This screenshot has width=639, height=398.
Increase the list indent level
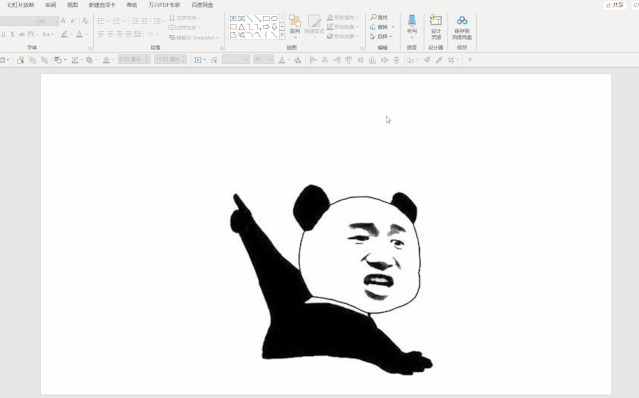[145, 21]
